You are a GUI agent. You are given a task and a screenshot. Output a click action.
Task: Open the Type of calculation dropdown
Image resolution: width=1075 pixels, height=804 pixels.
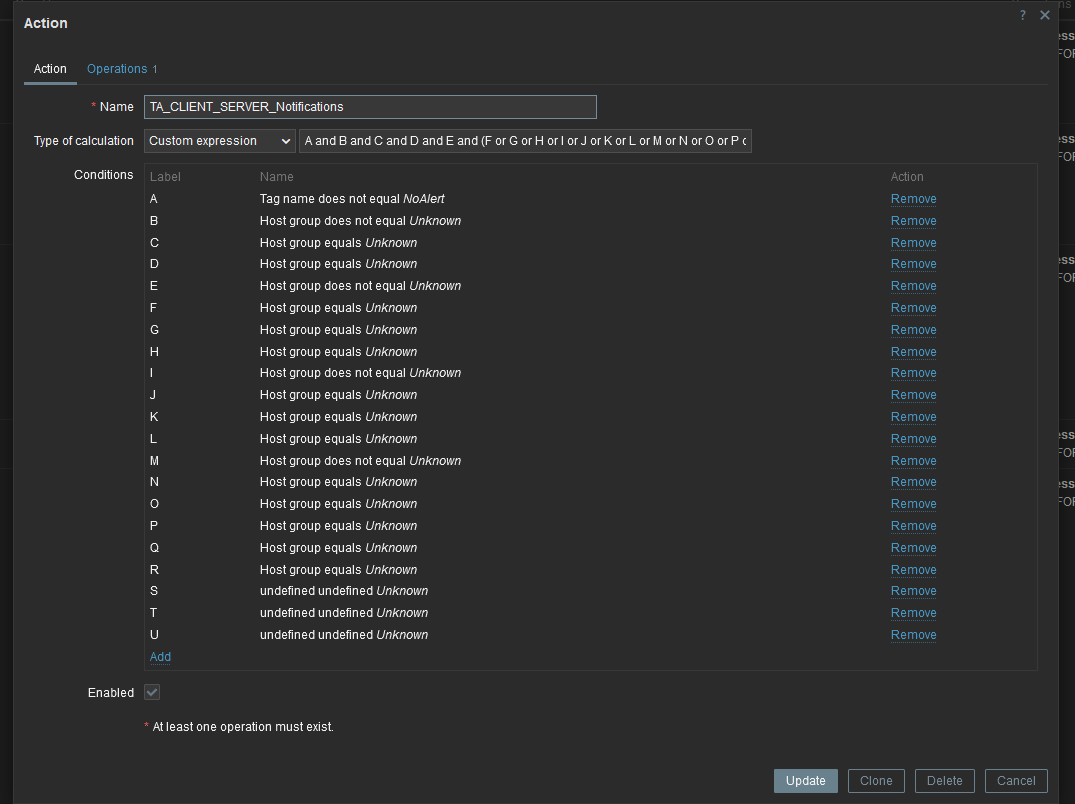tap(219, 141)
